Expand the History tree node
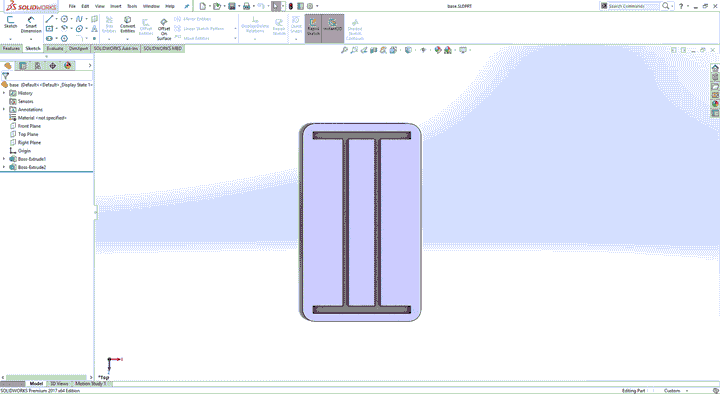This screenshot has height=394, width=720. click(x=4, y=93)
